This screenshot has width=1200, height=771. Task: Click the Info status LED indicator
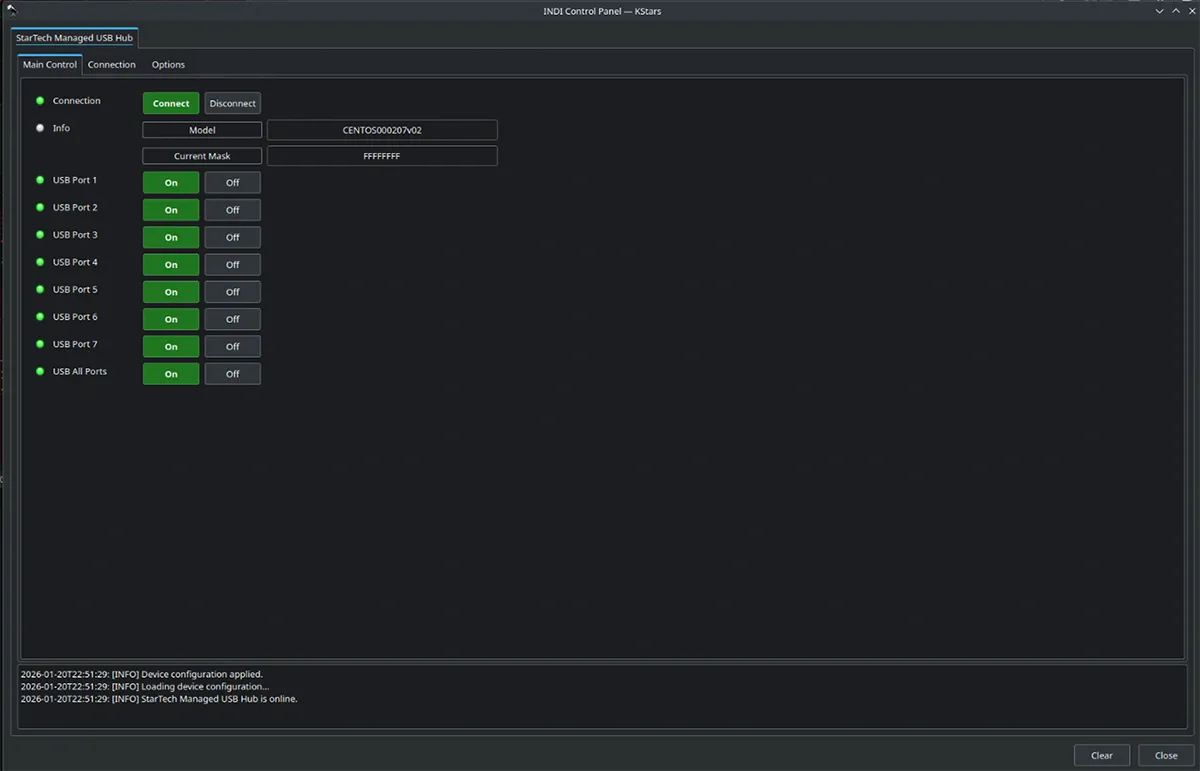40,128
